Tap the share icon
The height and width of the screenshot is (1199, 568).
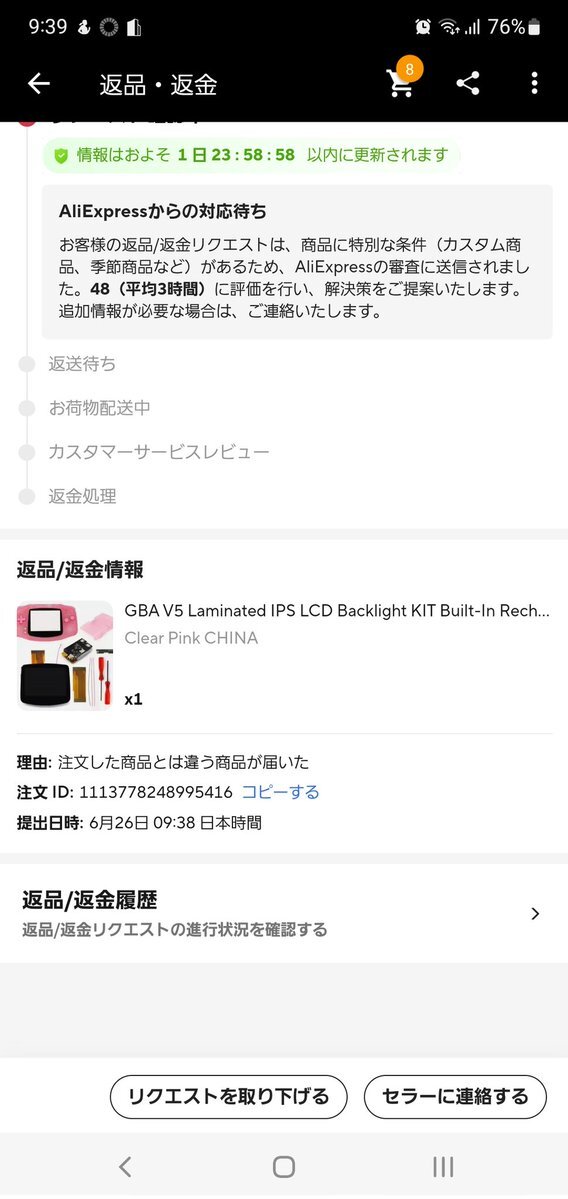click(468, 83)
